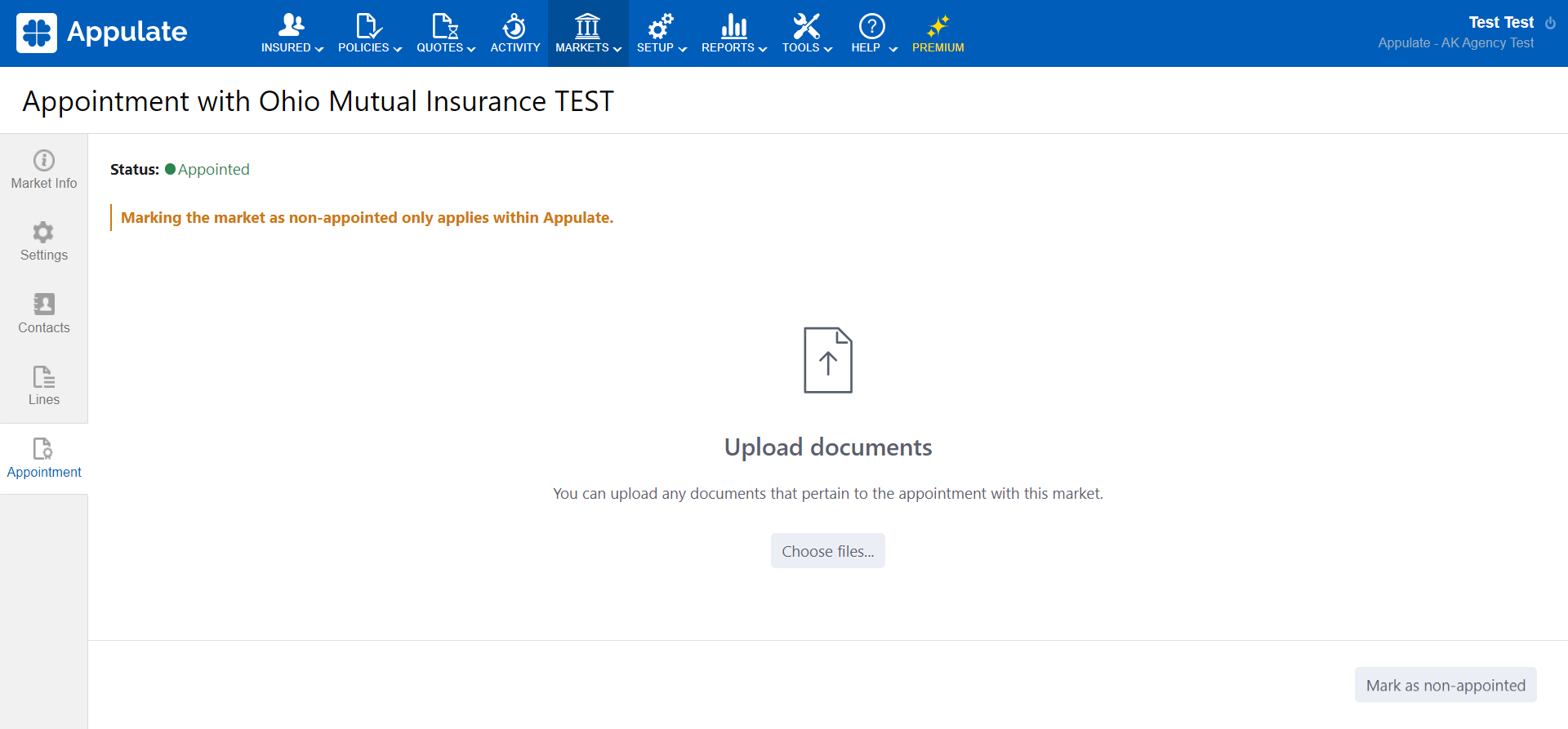This screenshot has height=729, width=1568.
Task: Click Mark as non-appointed button
Action: pos(1445,685)
